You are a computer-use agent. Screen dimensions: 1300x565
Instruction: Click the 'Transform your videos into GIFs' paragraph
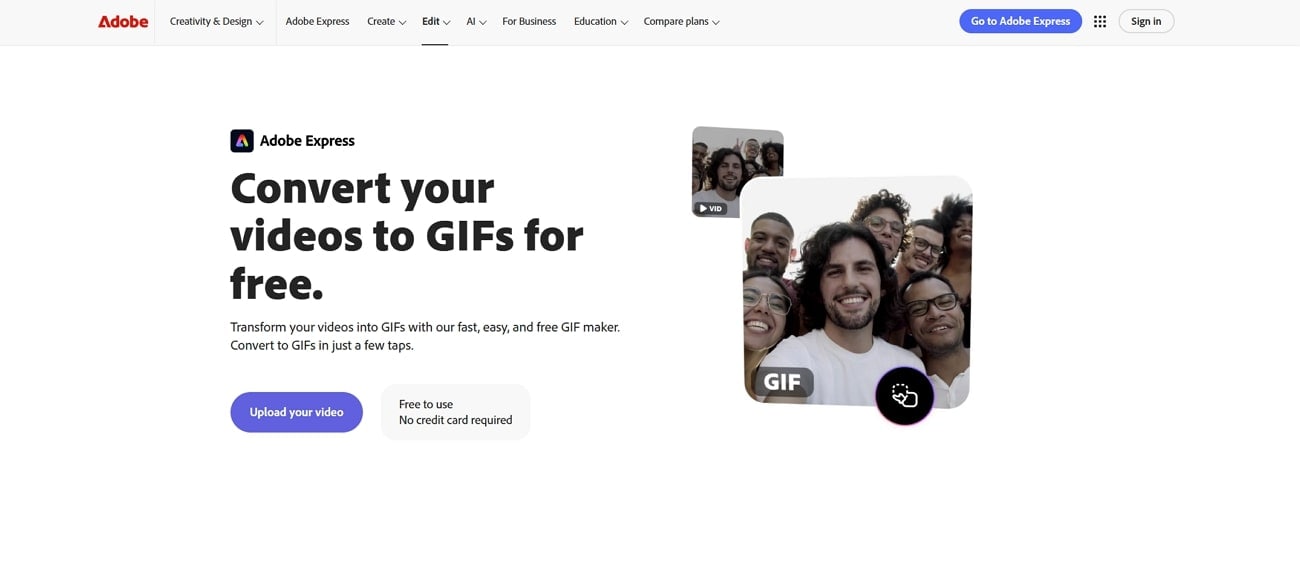click(x=425, y=336)
